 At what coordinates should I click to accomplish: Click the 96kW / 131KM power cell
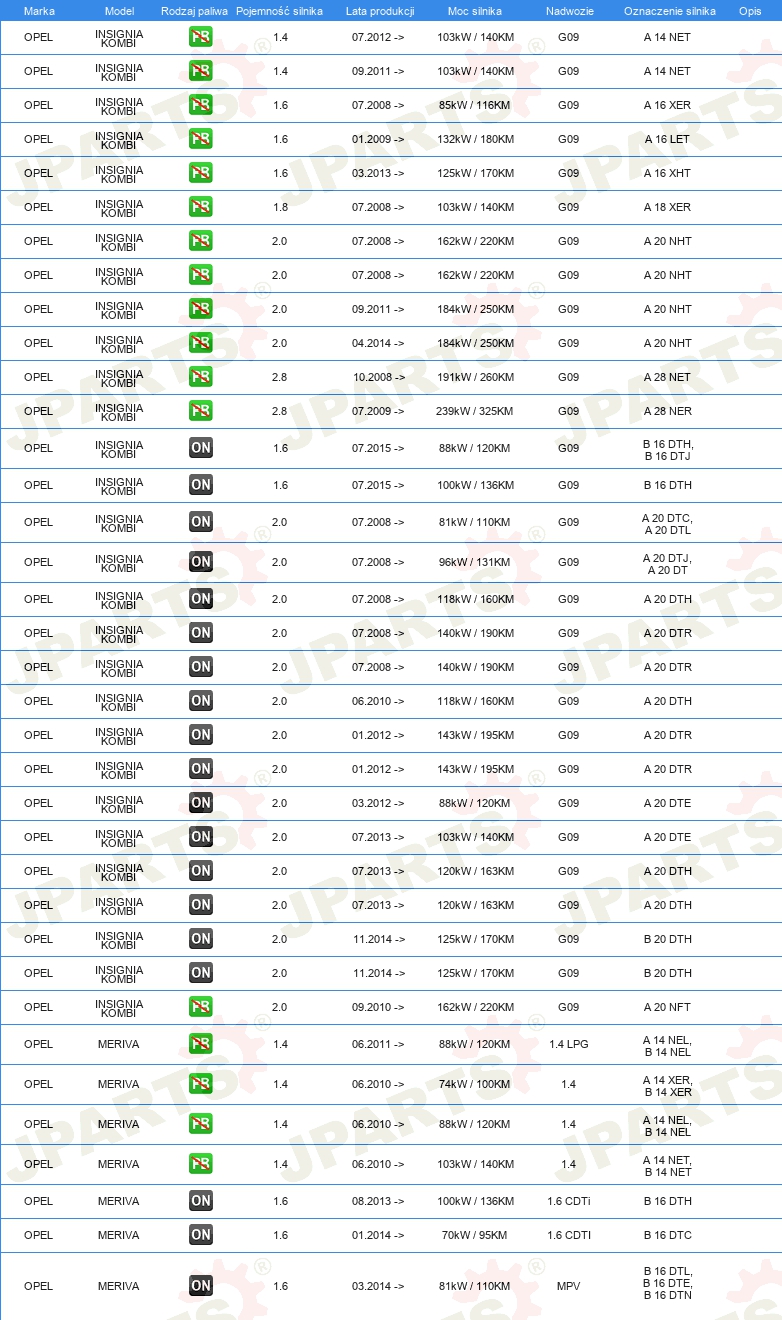pos(475,562)
